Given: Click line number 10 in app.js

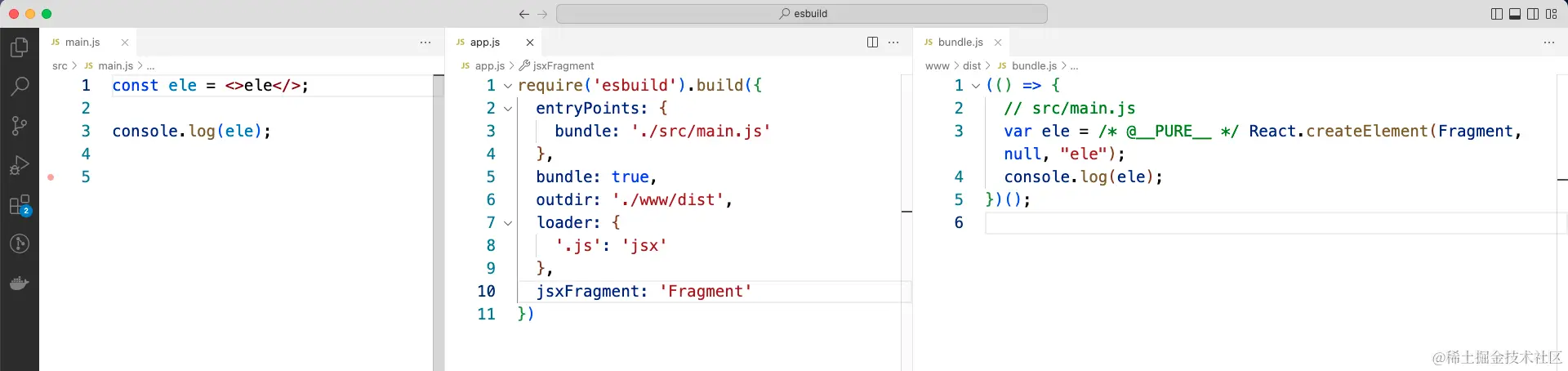Looking at the screenshot, I should coord(486,291).
